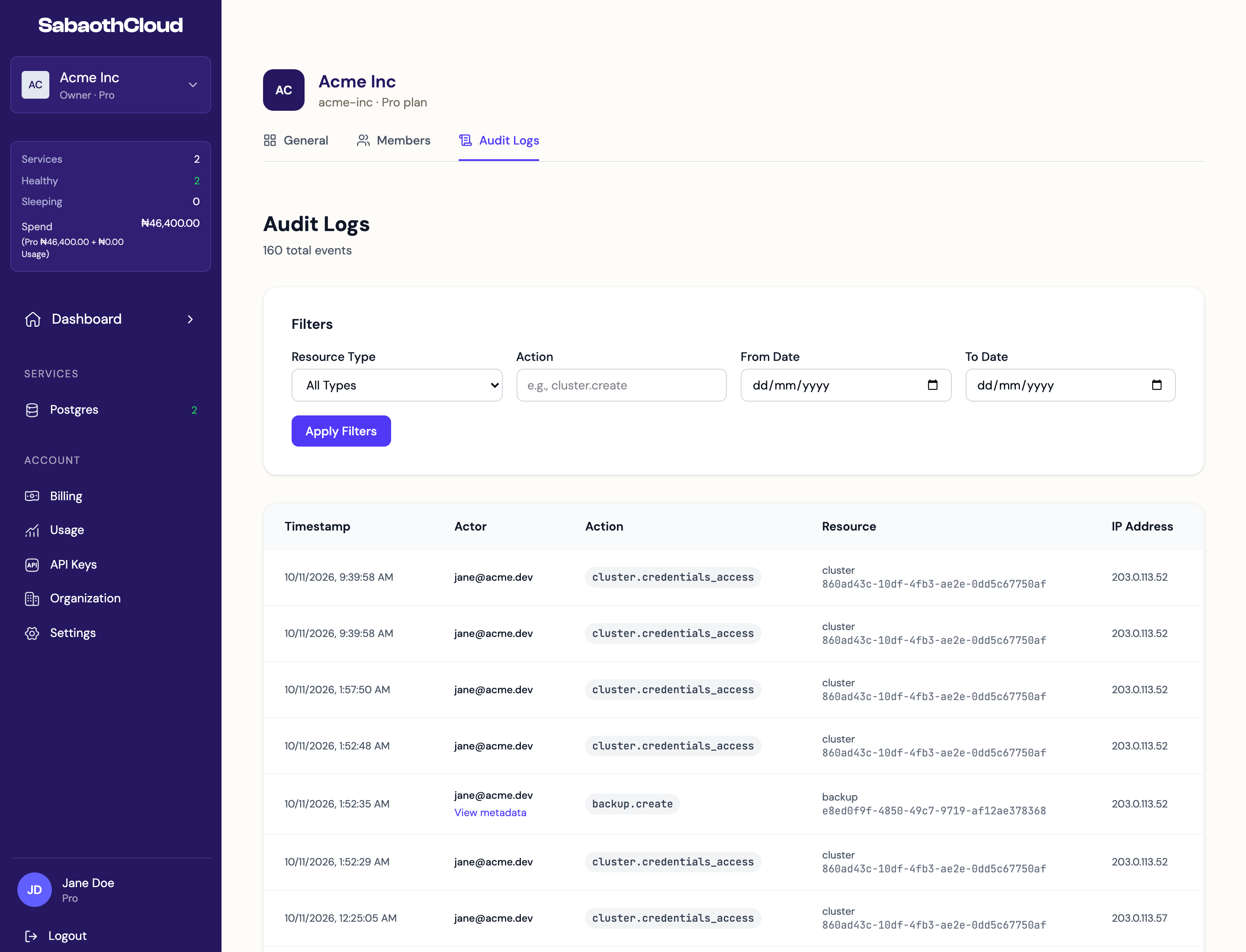Click the To Date input field
1246x952 pixels.
pyautogui.click(x=1070, y=385)
